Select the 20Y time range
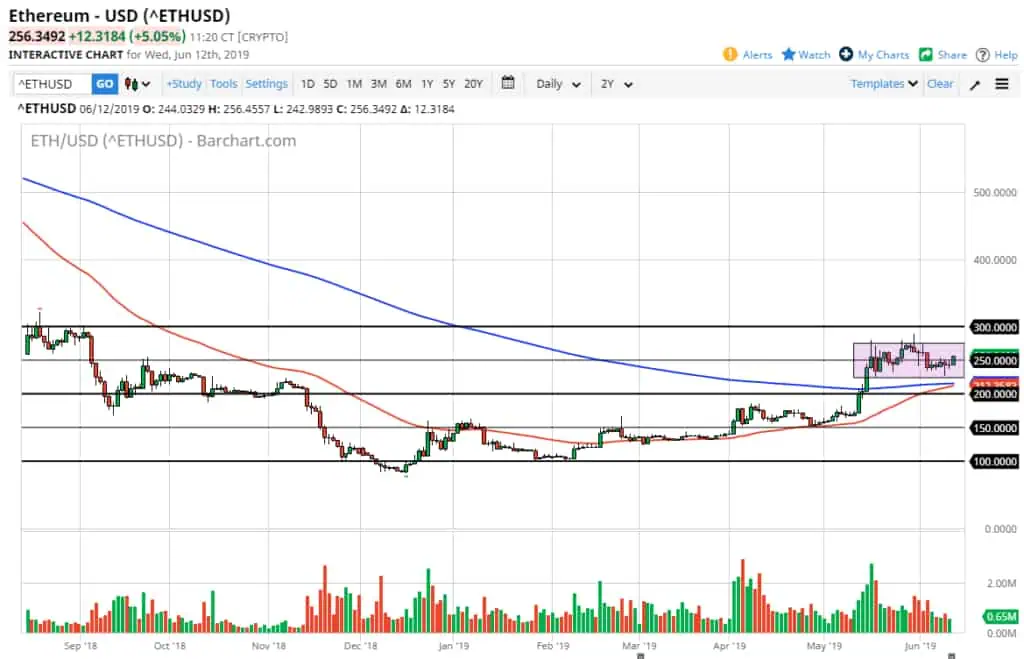The height and width of the screenshot is (659, 1024). click(x=473, y=84)
